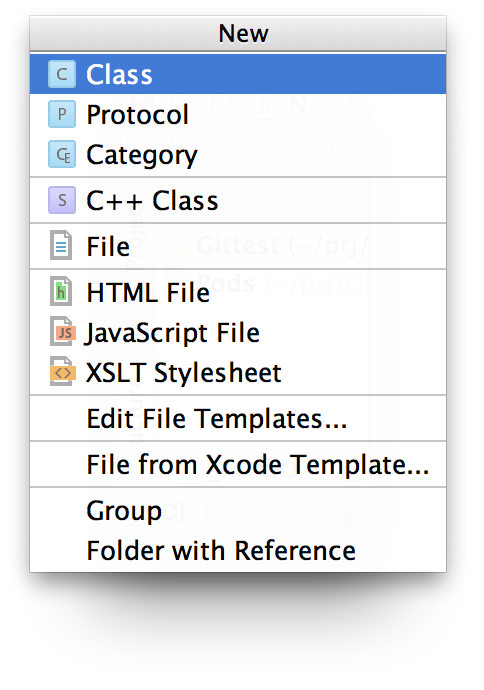Choose Protocol from the New menu
484x690 pixels.
(238, 114)
